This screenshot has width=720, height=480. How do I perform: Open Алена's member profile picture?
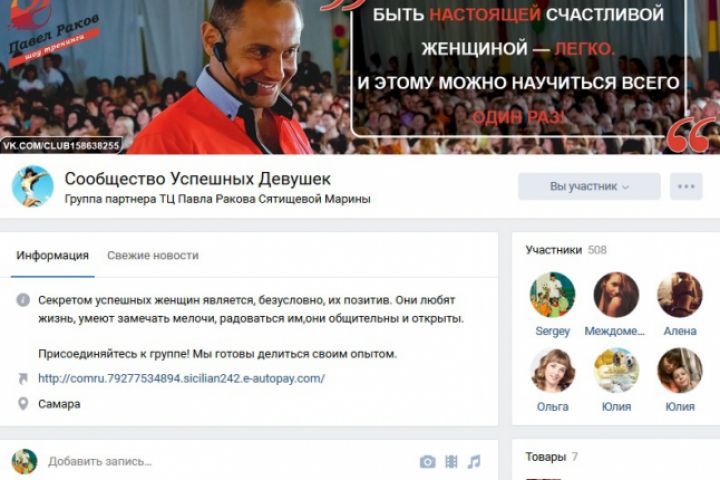coord(680,295)
